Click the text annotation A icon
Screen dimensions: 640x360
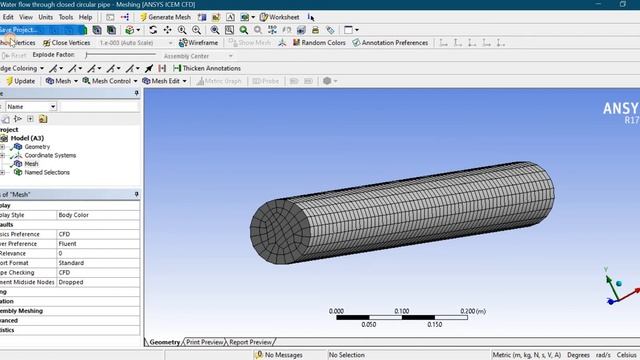pyautogui.click(x=230, y=17)
